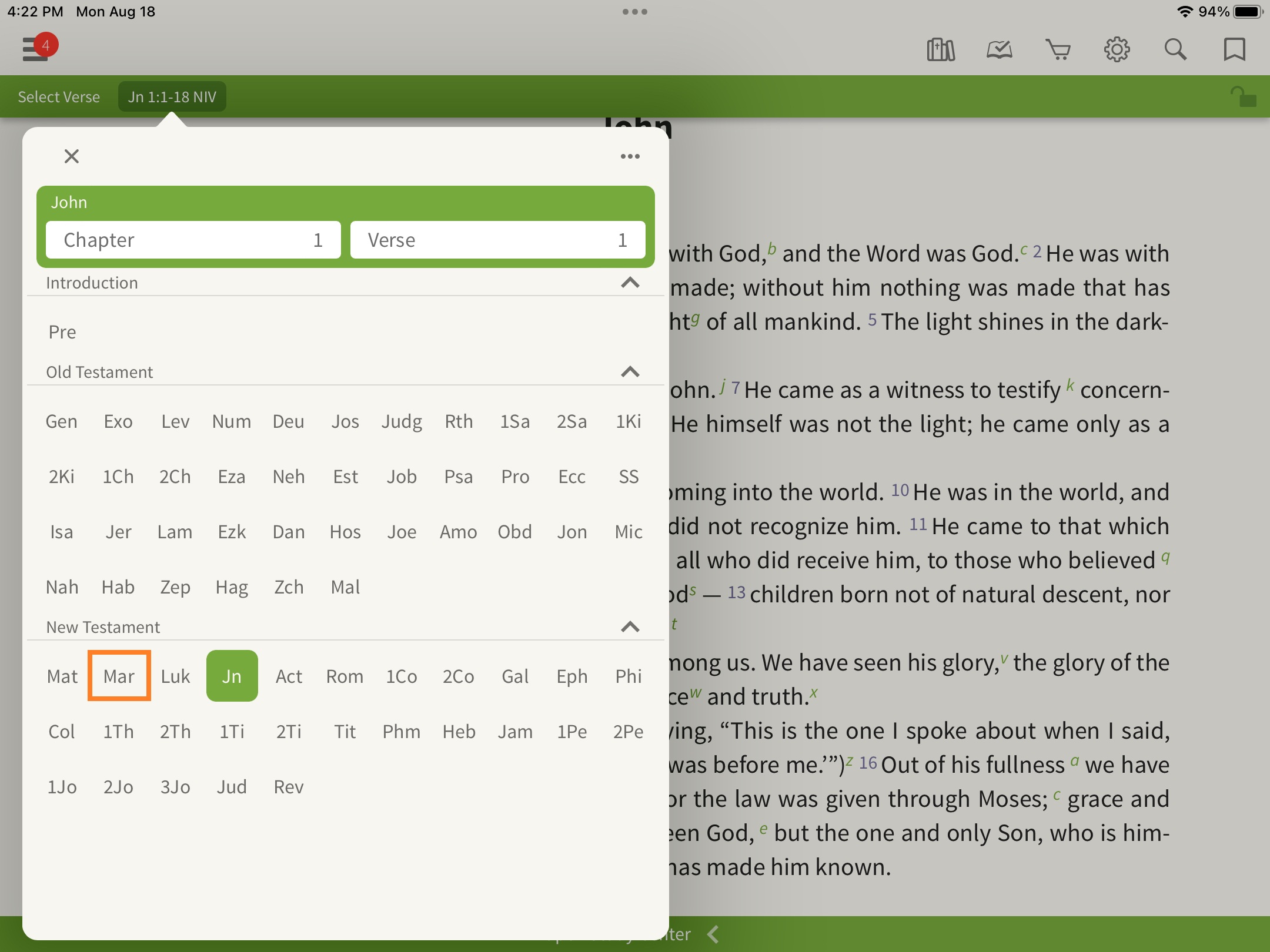Open settings gear icon

pos(1117,49)
